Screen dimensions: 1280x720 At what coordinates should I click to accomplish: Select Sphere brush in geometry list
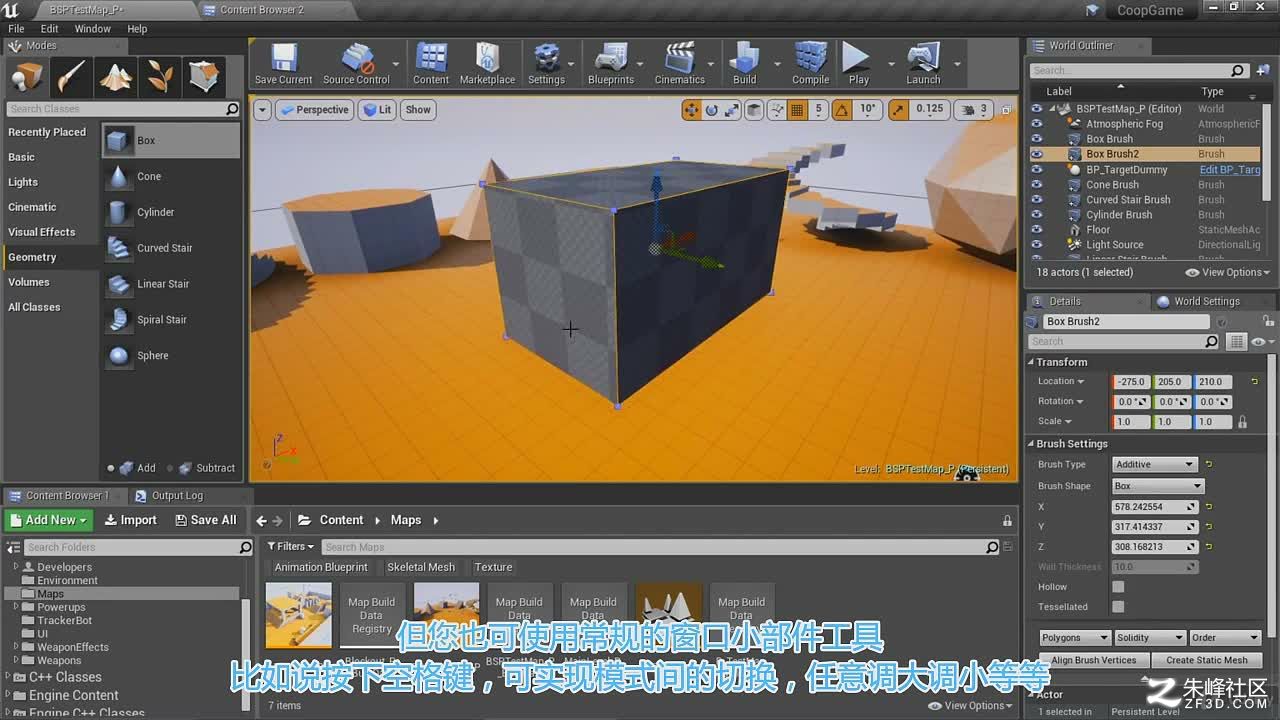tap(171, 356)
